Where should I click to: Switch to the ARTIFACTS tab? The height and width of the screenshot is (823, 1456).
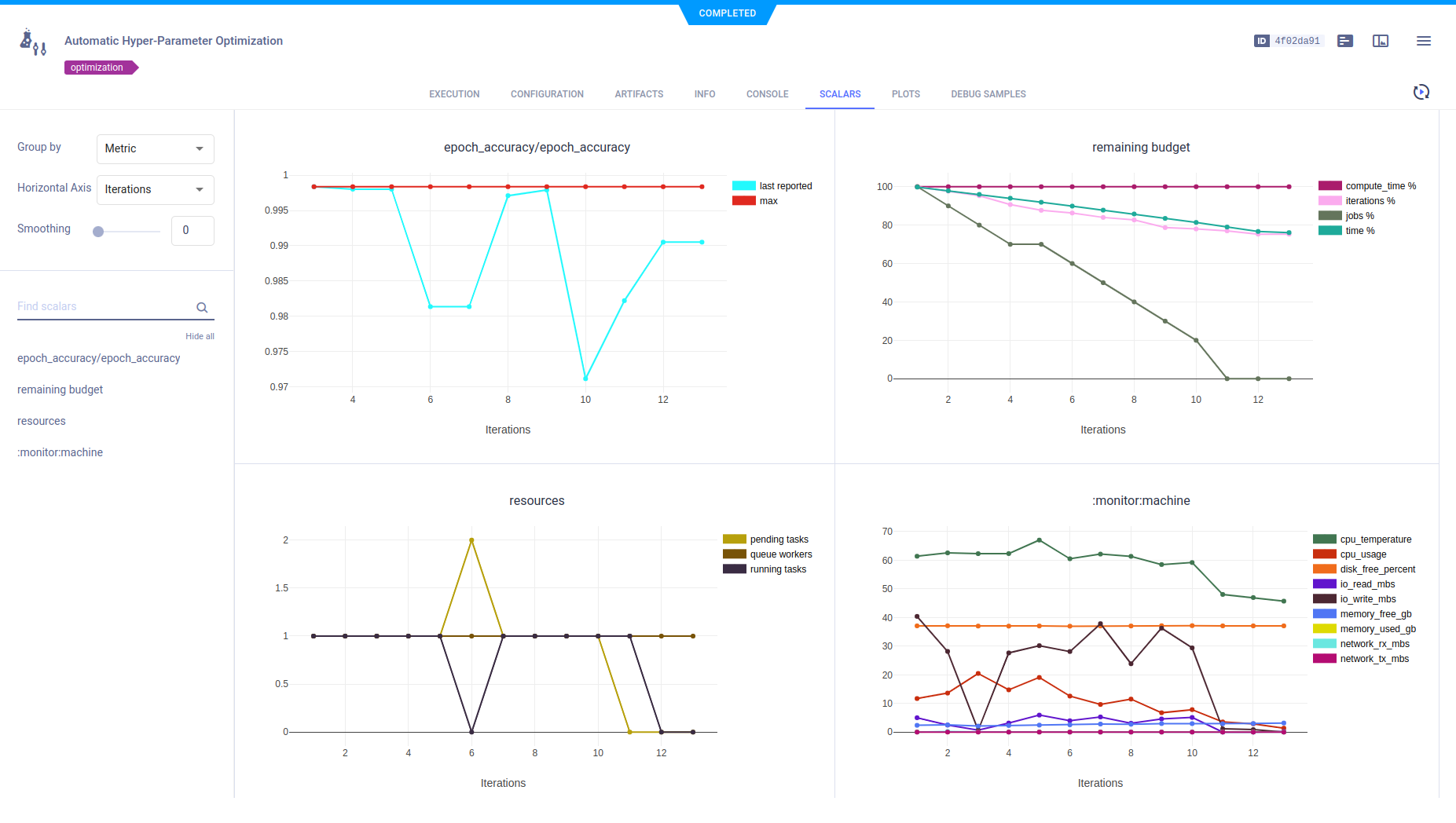pyautogui.click(x=639, y=94)
